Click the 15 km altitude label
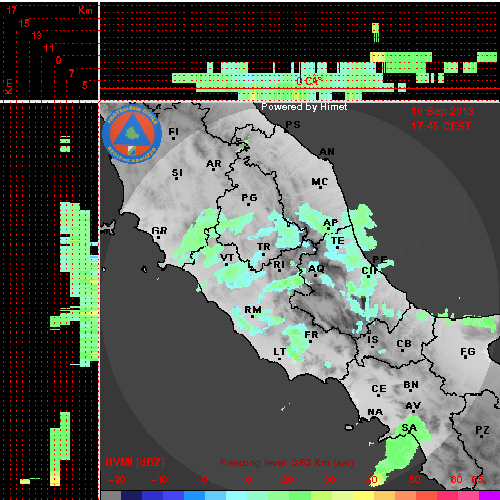This screenshot has width=500, height=500. (24, 23)
